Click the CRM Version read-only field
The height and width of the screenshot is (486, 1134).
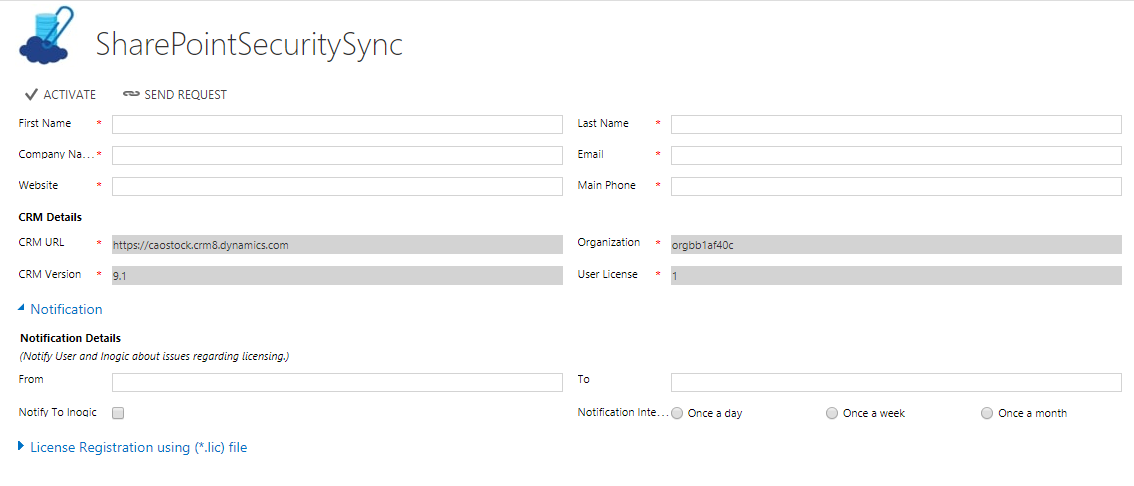pyautogui.click(x=337, y=276)
